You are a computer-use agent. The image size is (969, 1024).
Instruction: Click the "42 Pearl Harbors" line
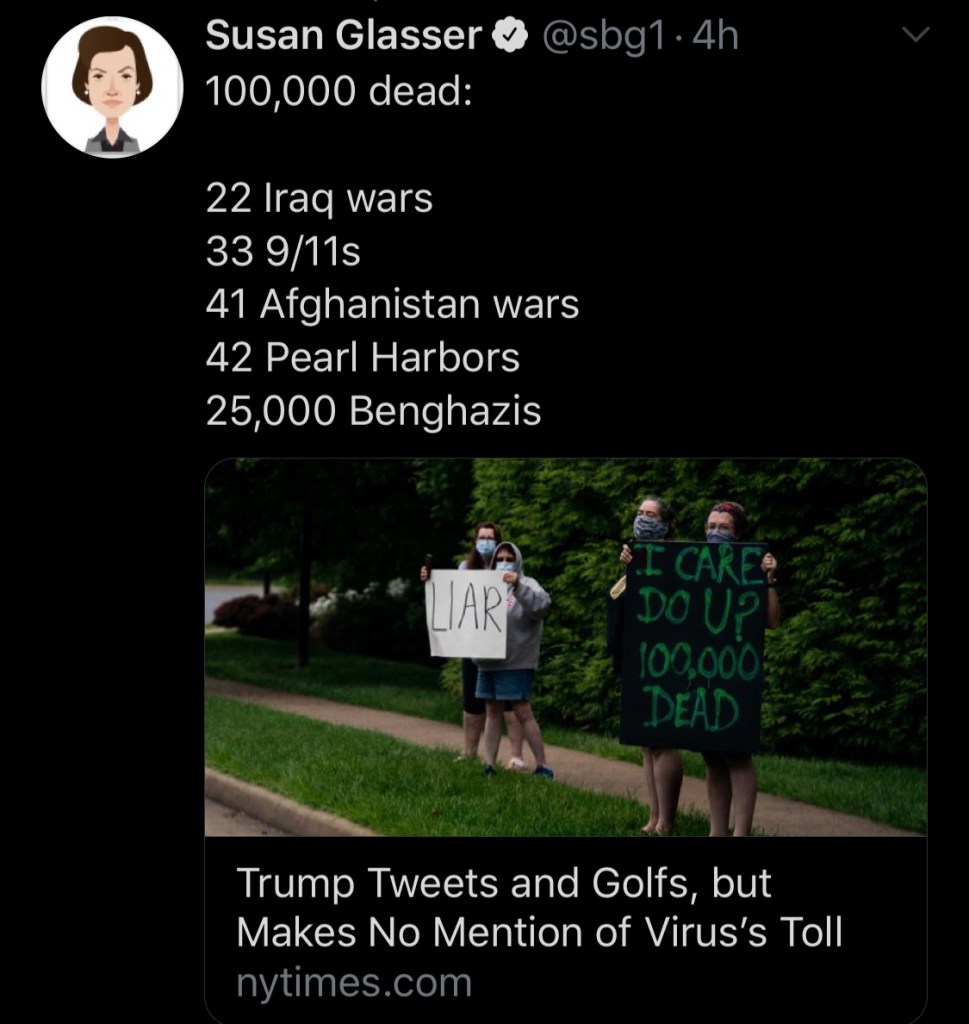tap(362, 358)
